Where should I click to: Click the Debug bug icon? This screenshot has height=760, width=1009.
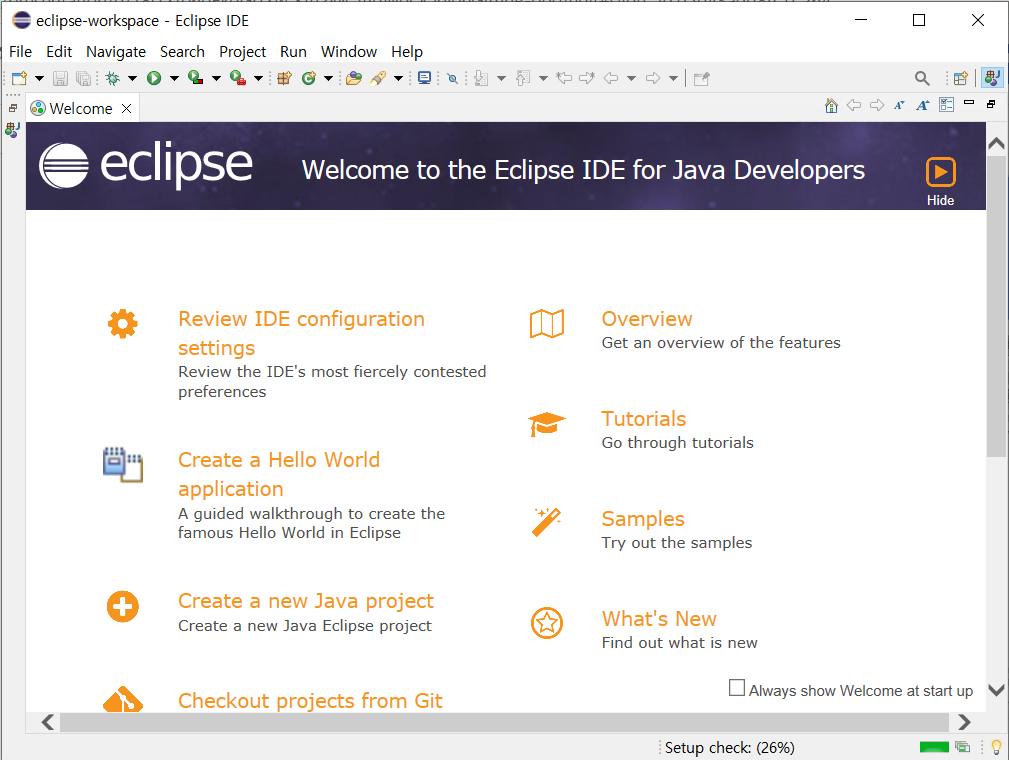[113, 79]
